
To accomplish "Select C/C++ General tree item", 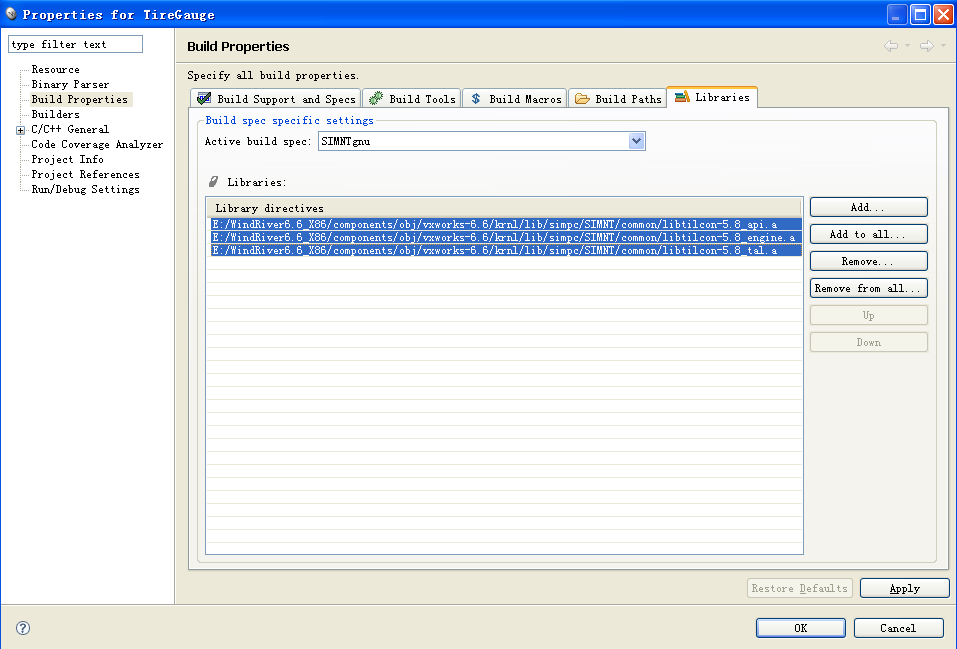I will click(70, 129).
